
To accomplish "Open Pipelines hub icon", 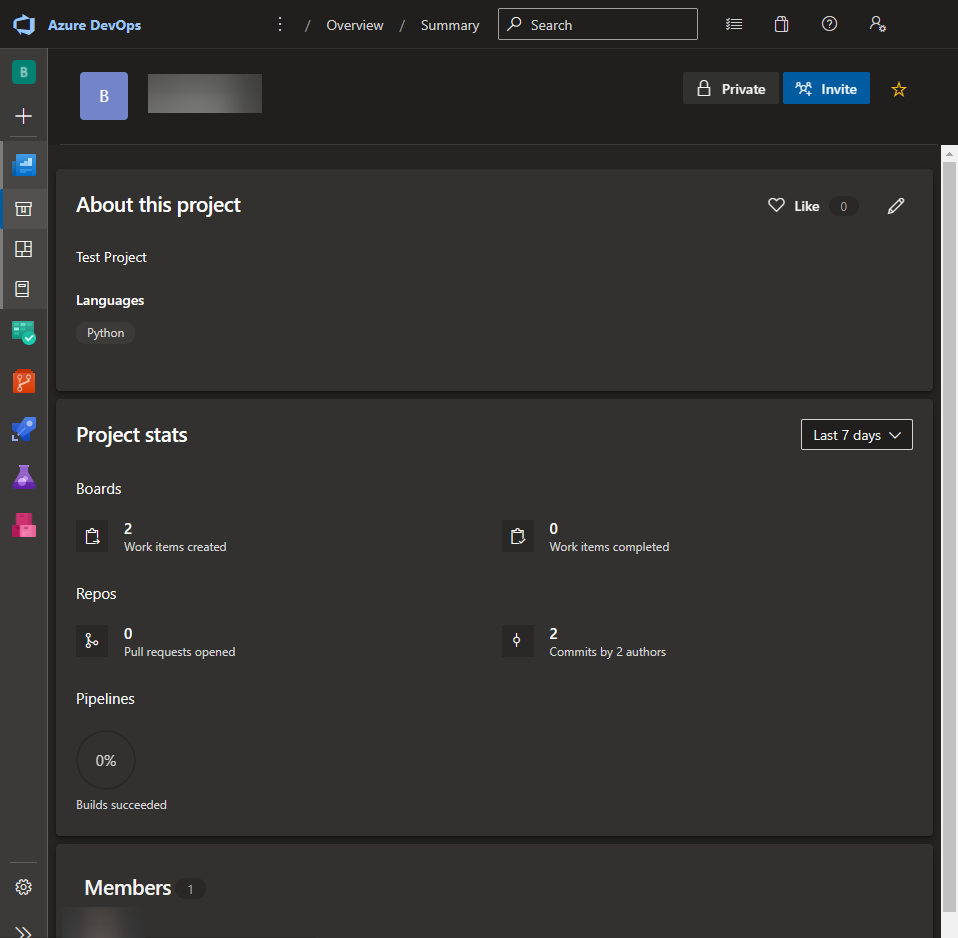I will (24, 429).
